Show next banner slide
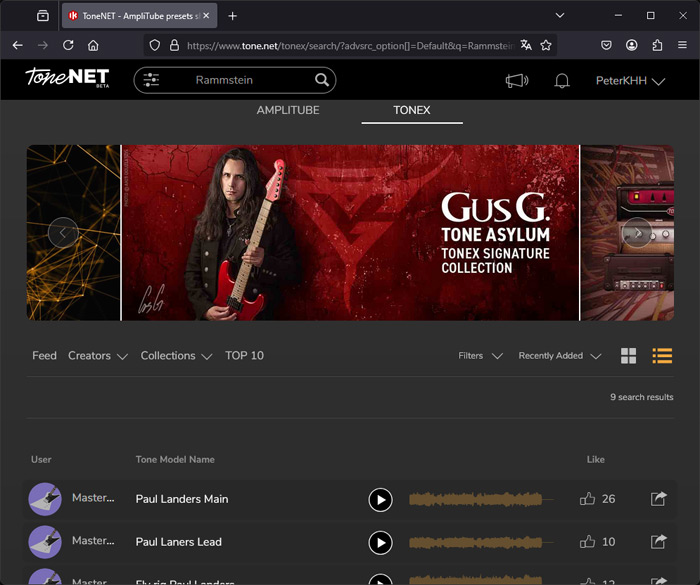 tap(637, 232)
